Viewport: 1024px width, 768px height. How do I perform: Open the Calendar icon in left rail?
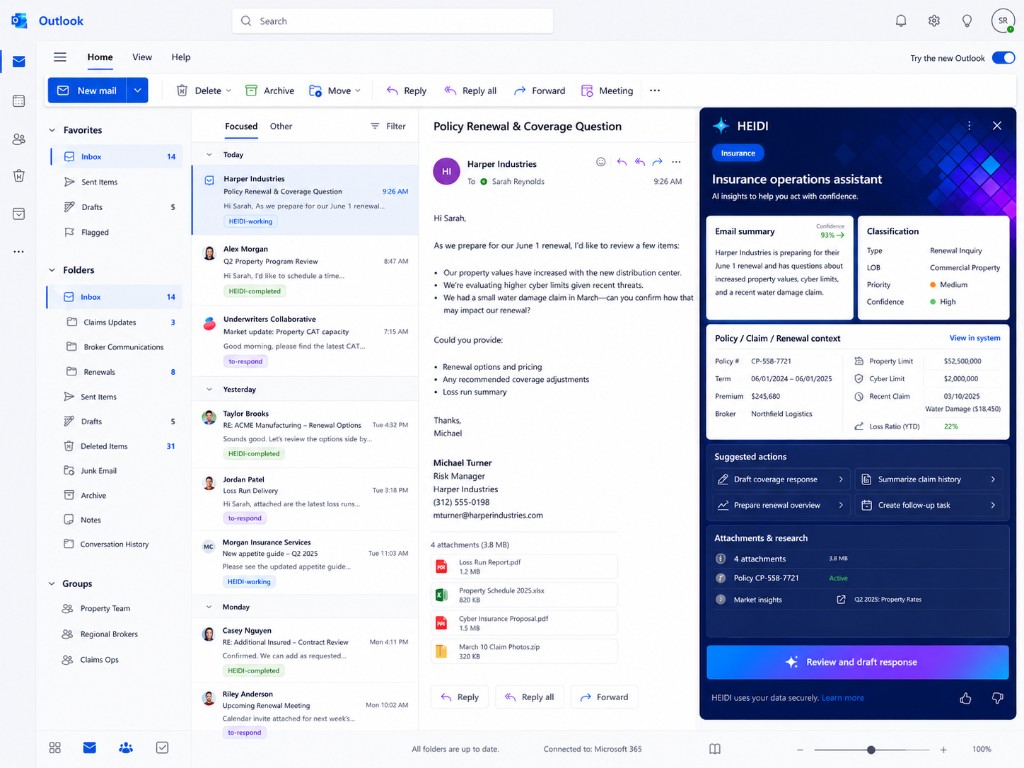click(x=19, y=101)
